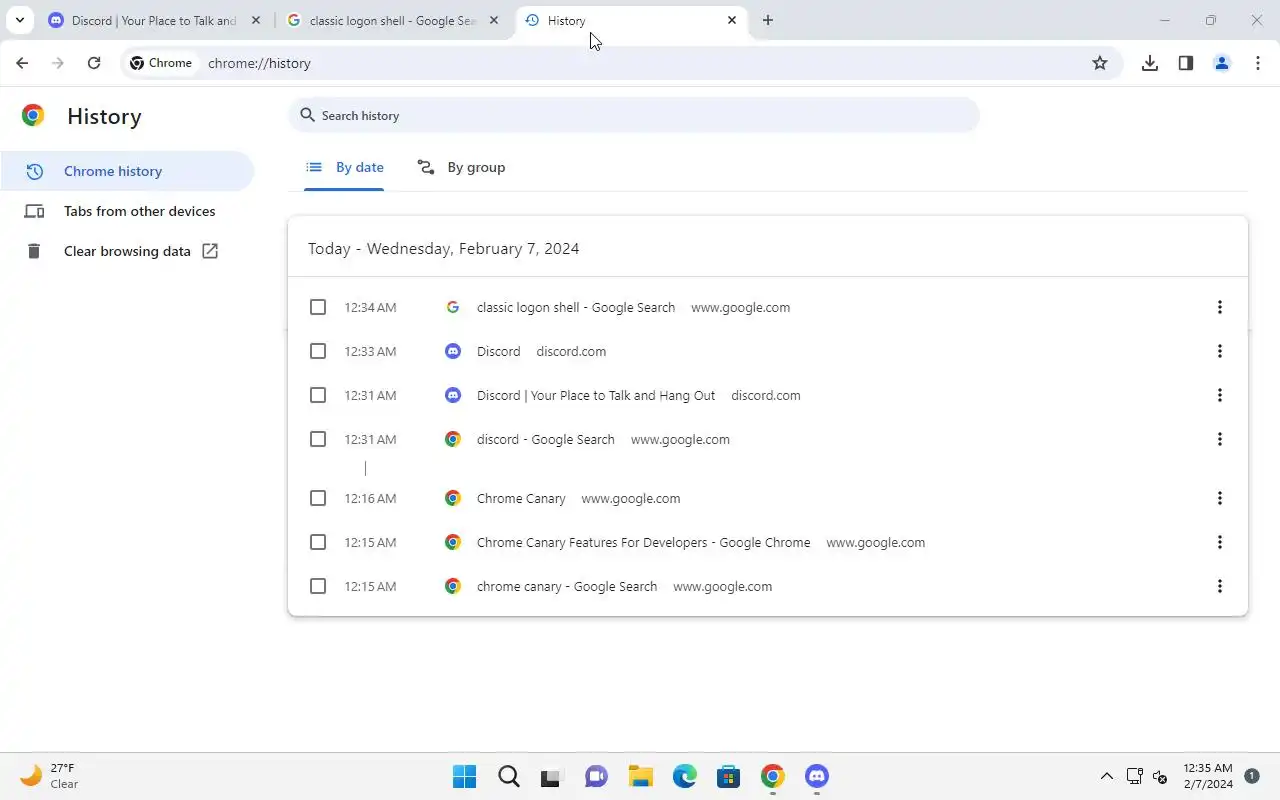Show hidden system tray icons
The image size is (1280, 800).
click(x=1106, y=776)
